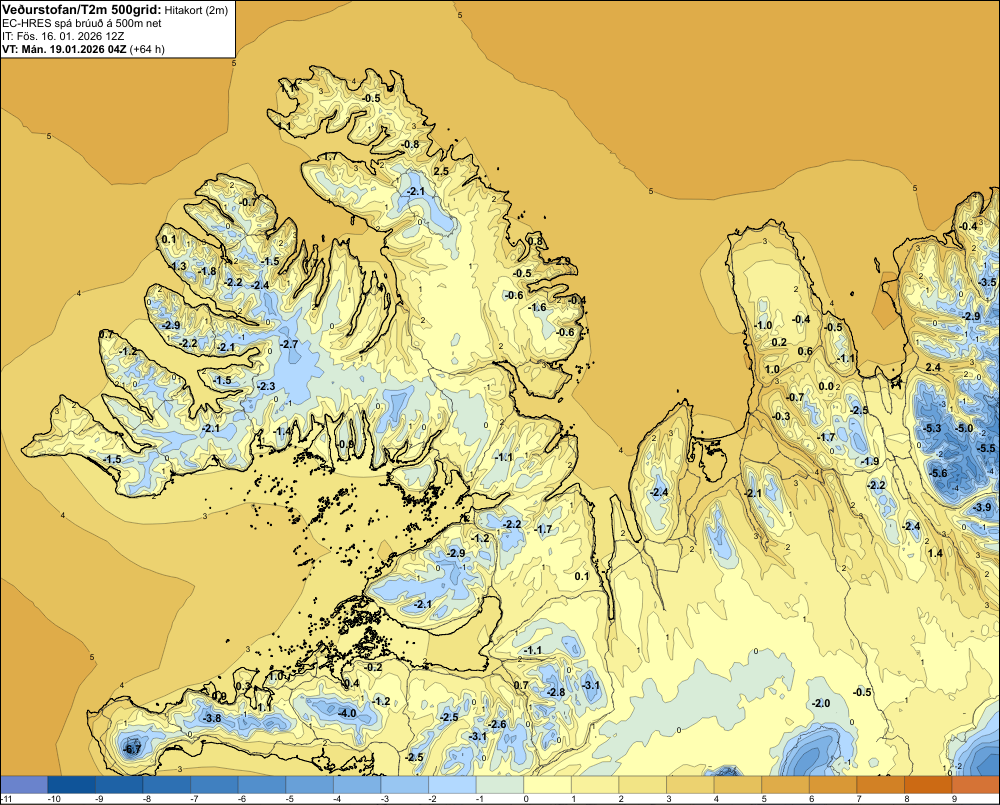Click legend swatch between 5 and 6
Screen dimensions: 1000x805
pos(786,784)
